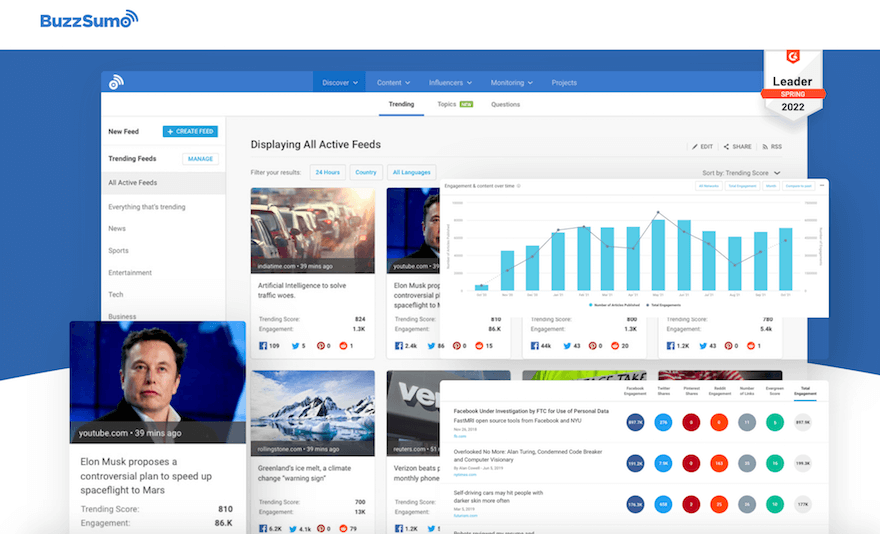Open the Total Engagement chart filter
This screenshot has width=880, height=534.
click(742, 186)
